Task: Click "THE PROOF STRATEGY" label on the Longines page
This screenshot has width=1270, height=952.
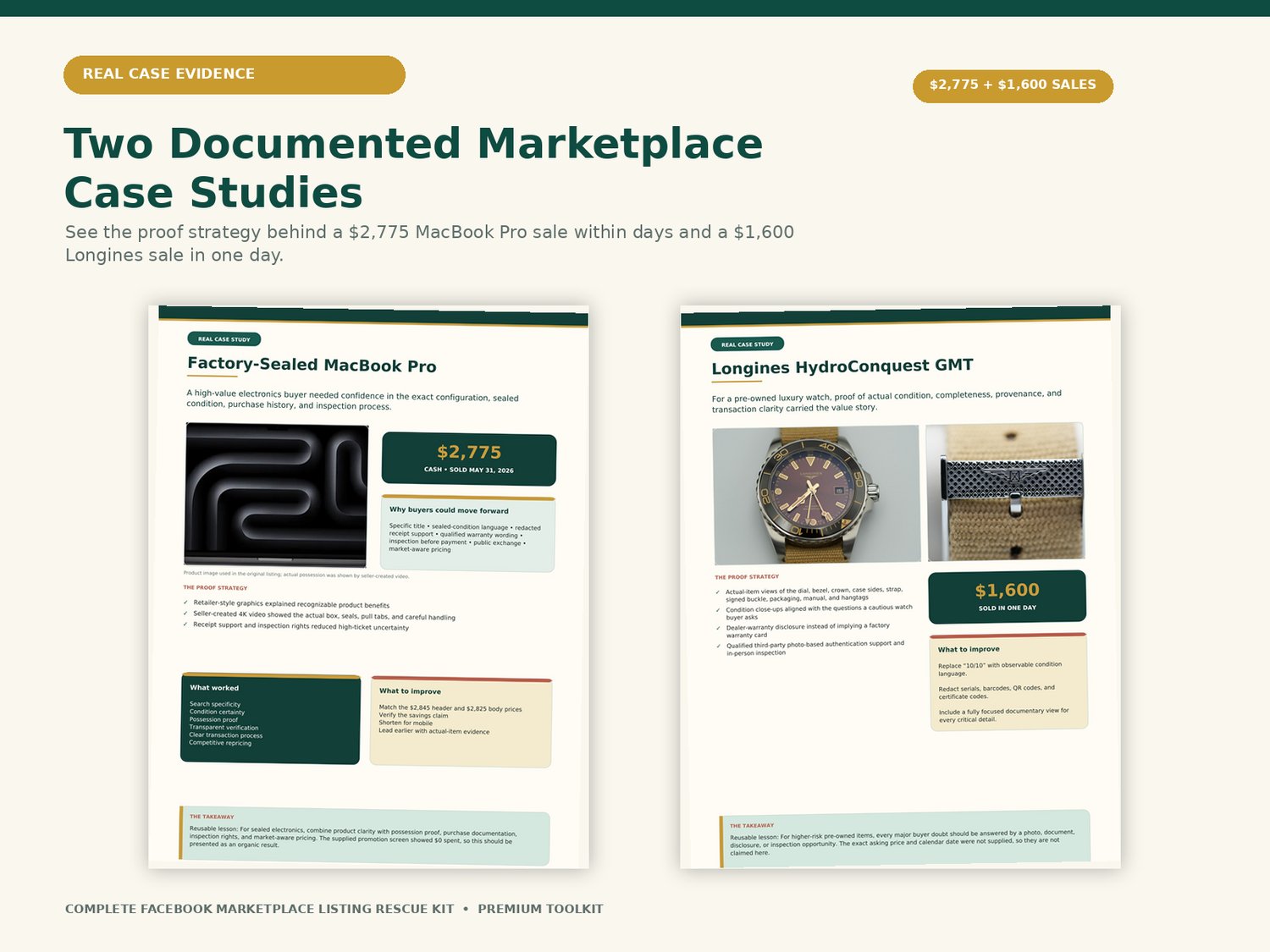Action: click(747, 577)
